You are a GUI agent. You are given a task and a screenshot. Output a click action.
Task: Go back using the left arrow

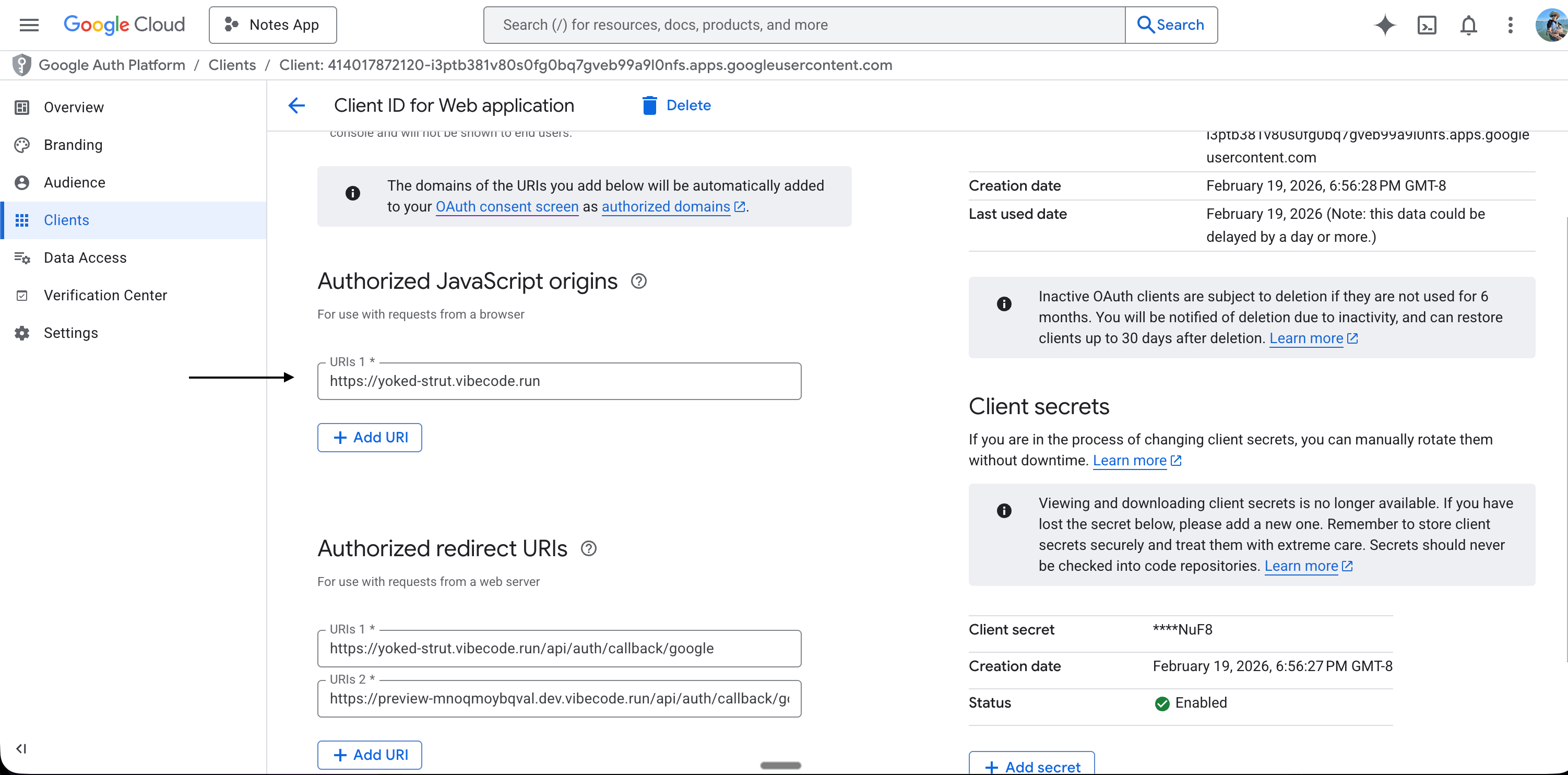click(x=296, y=105)
